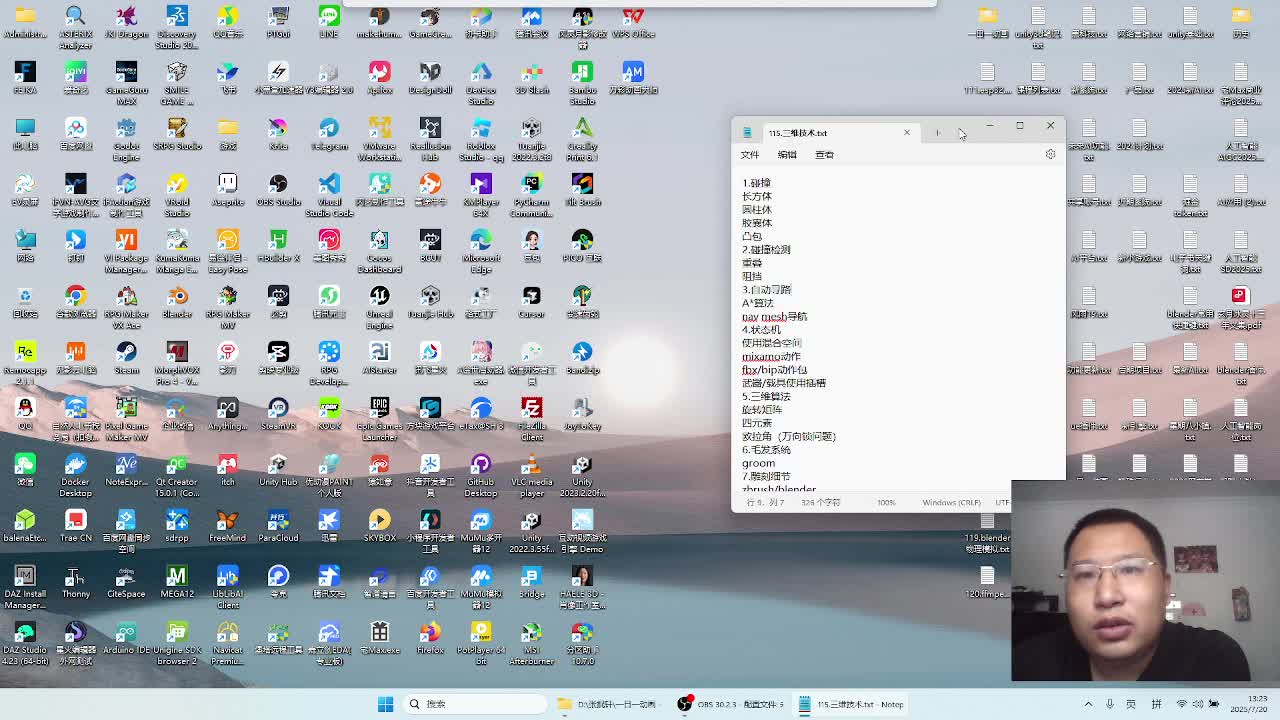This screenshot has height=720, width=1280.
Task: Open the Steam desktop icon
Action: (x=126, y=358)
